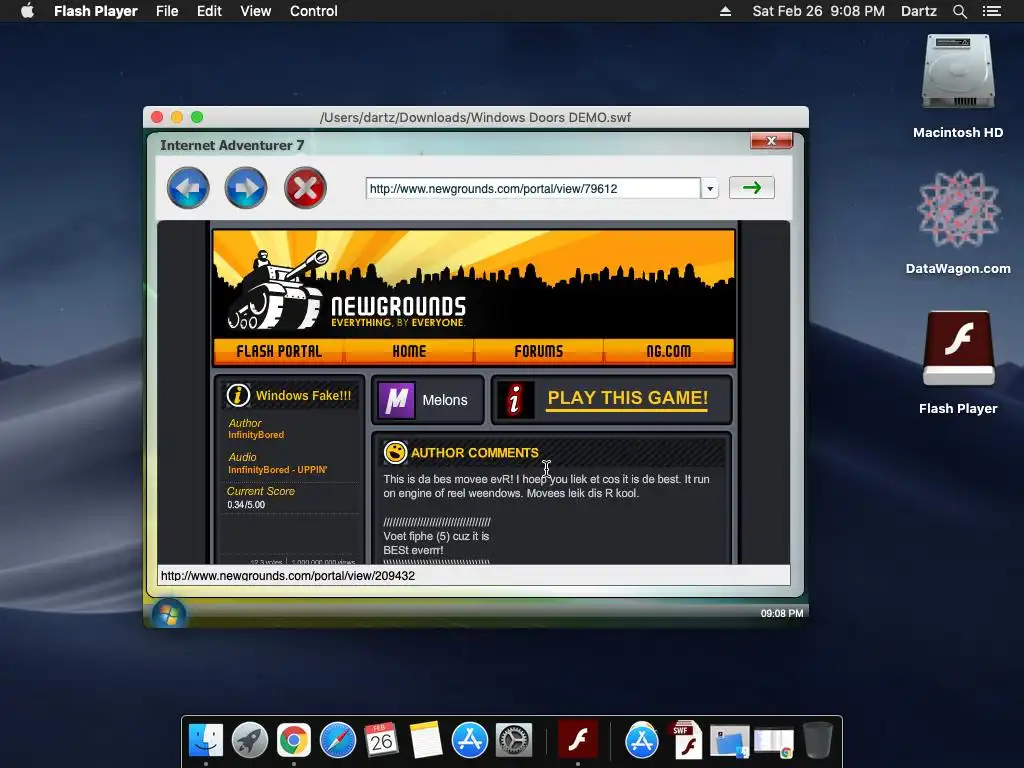Click the Play This Game link

(628, 398)
